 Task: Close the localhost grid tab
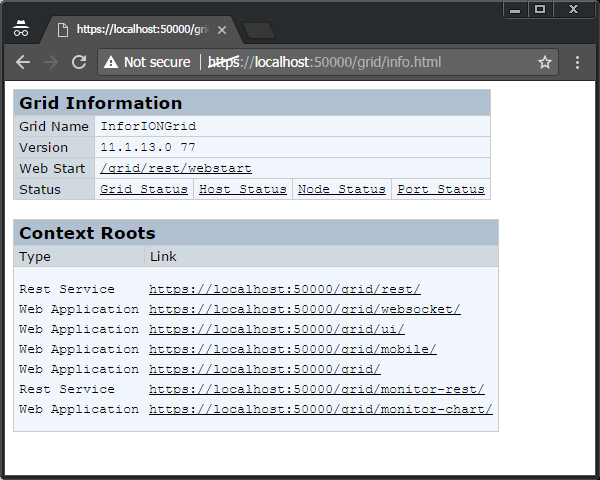[x=222, y=30]
